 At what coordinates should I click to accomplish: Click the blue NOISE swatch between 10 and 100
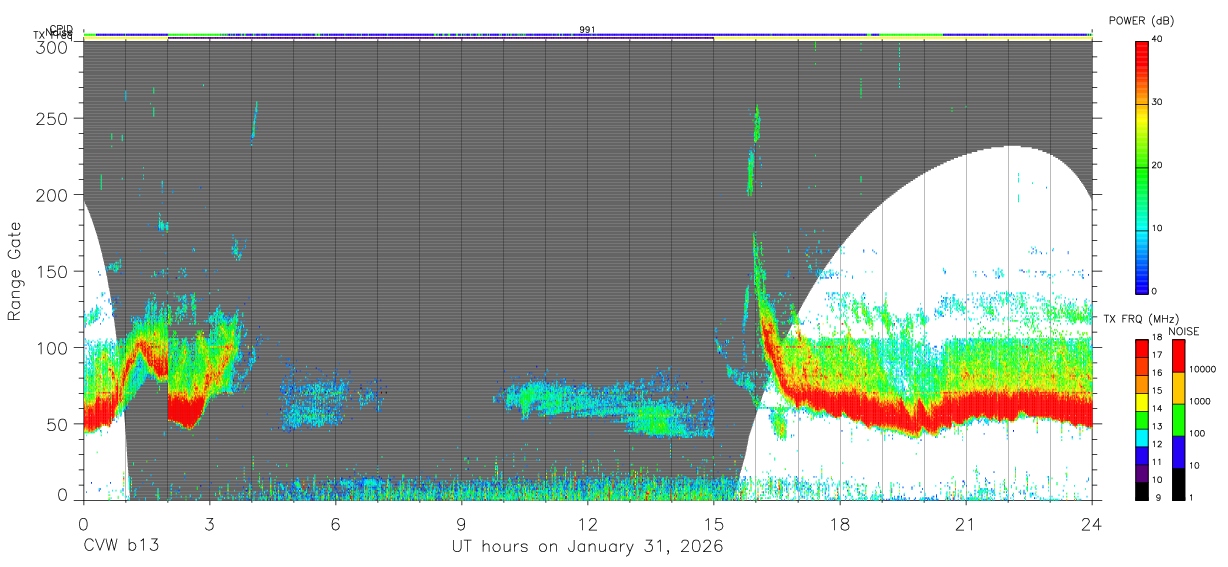point(1179,451)
